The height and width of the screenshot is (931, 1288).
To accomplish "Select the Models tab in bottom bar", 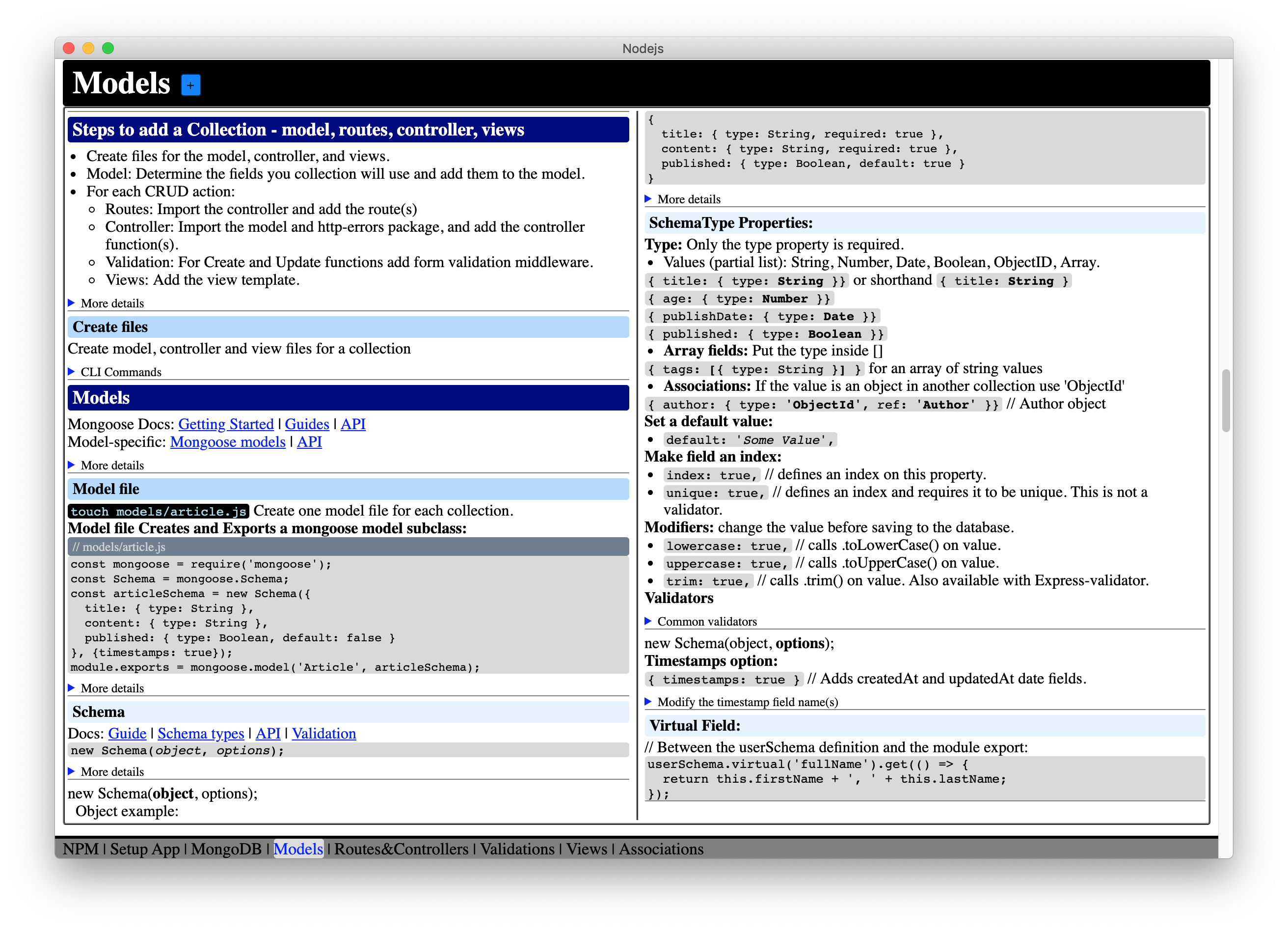I will tap(298, 849).
